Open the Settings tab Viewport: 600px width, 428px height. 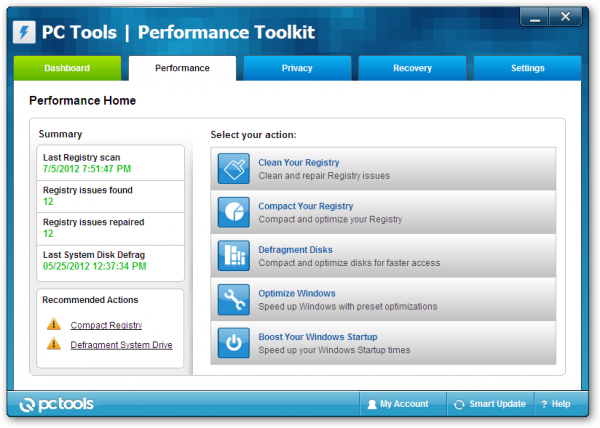click(x=528, y=68)
